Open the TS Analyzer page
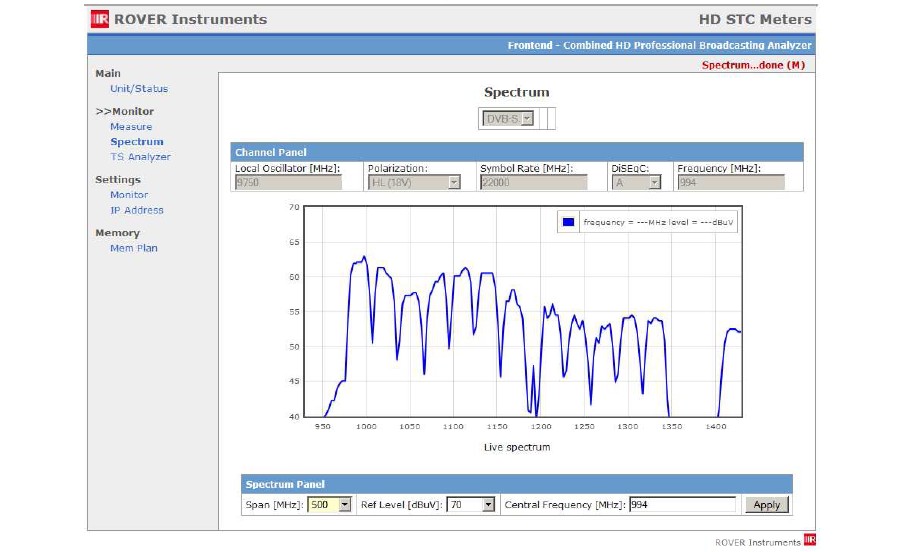Image resolution: width=904 pixels, height=552 pixels. pos(141,157)
